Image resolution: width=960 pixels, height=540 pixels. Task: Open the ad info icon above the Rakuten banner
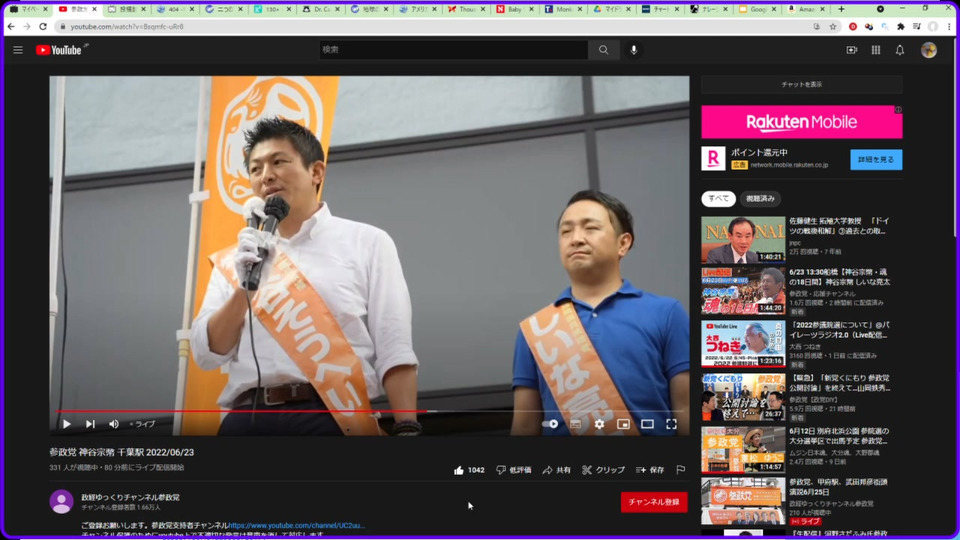pos(898,110)
